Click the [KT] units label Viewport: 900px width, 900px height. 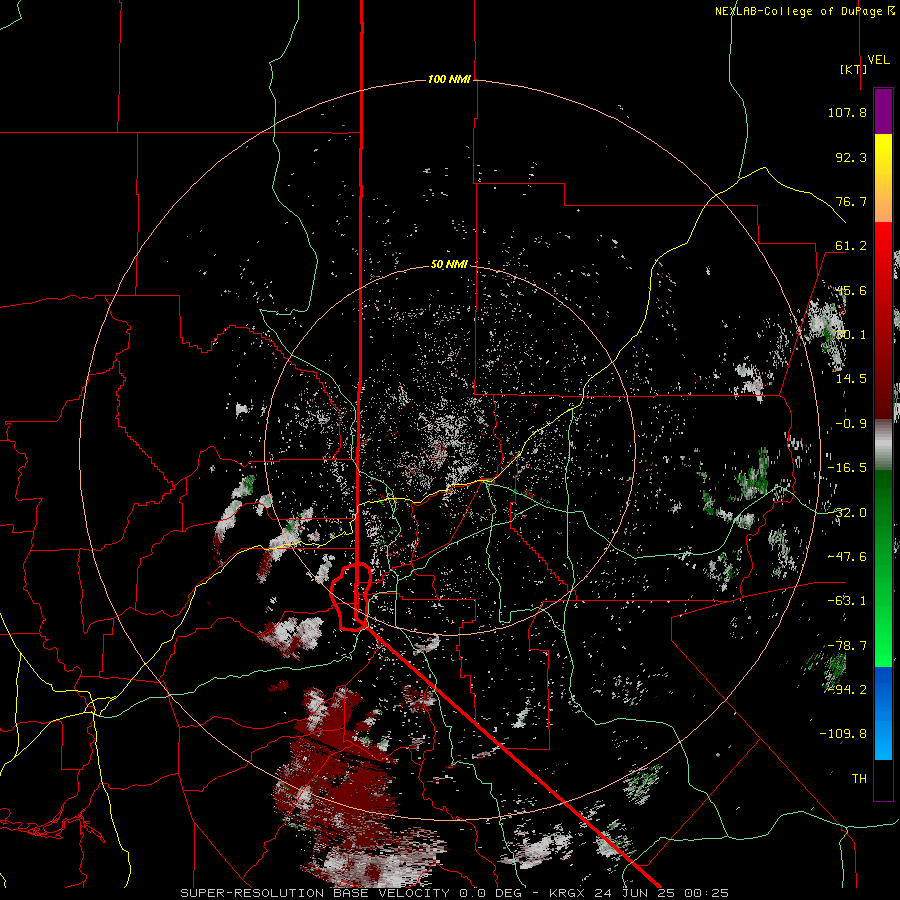pos(854,69)
